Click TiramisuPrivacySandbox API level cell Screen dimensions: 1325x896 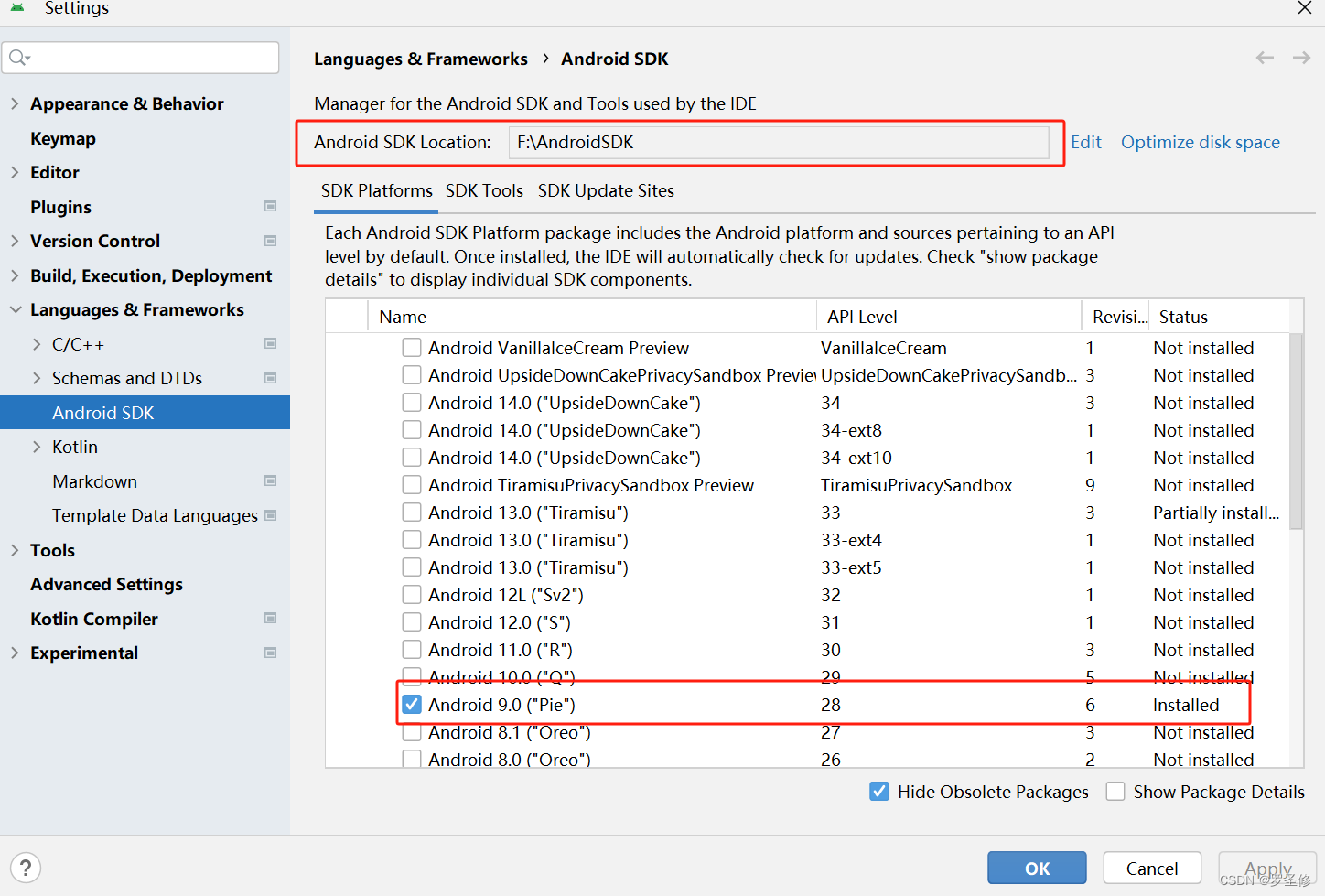916,485
